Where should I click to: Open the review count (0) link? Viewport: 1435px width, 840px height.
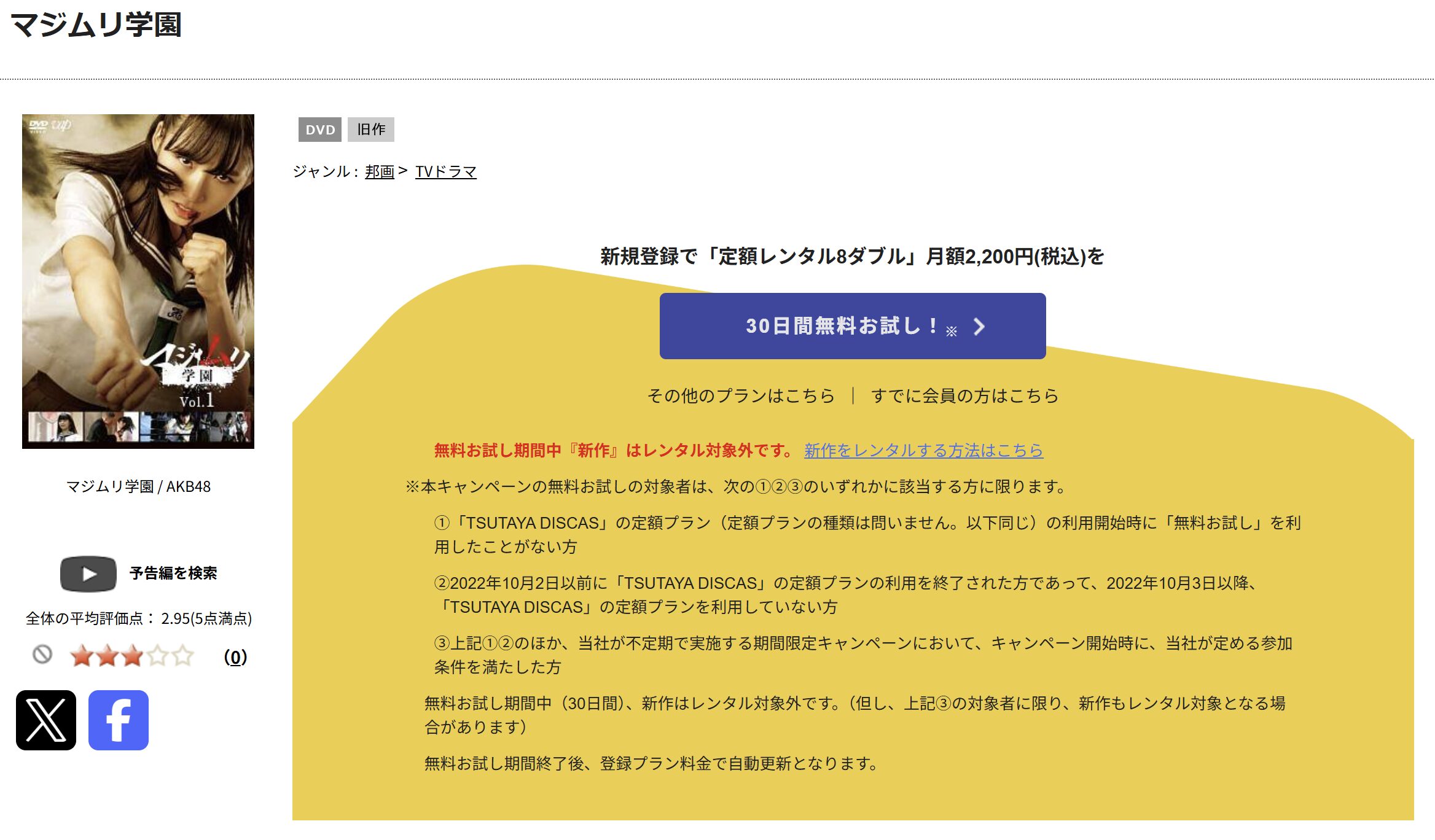(x=236, y=657)
